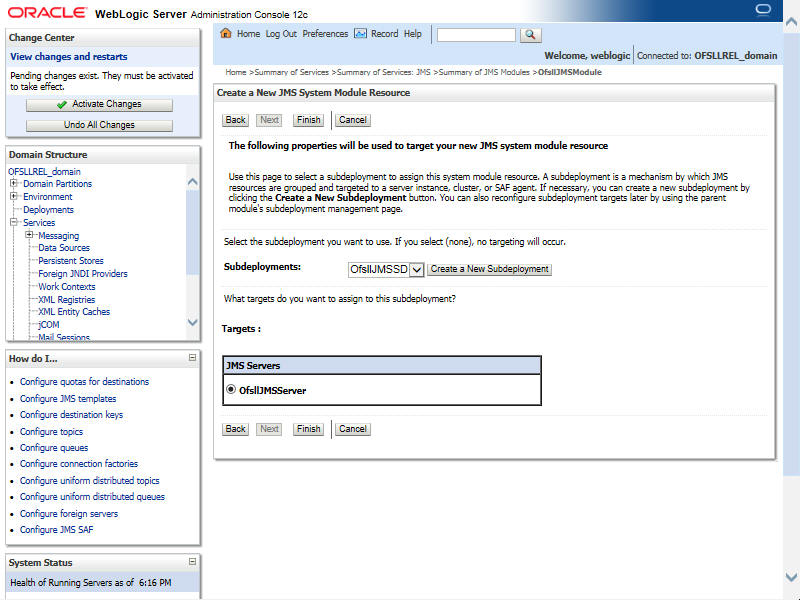Click the bottom Cancel button
Image resolution: width=800 pixels, height=600 pixels.
point(353,429)
